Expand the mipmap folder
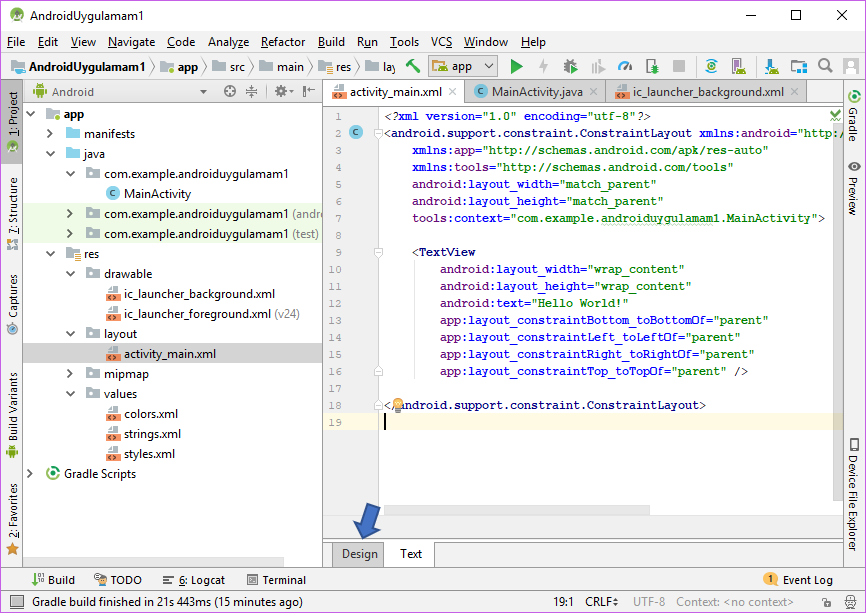The height and width of the screenshot is (613, 866). tap(70, 374)
